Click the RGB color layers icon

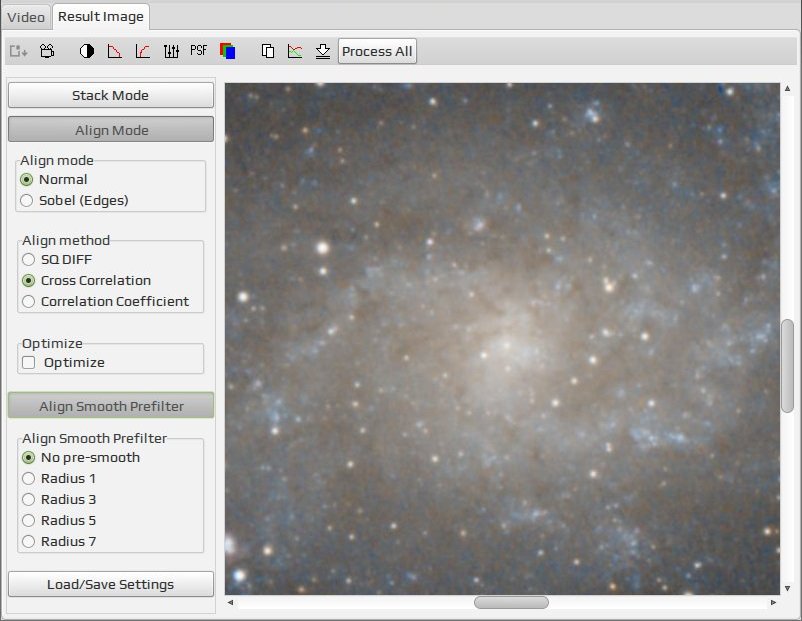(228, 51)
